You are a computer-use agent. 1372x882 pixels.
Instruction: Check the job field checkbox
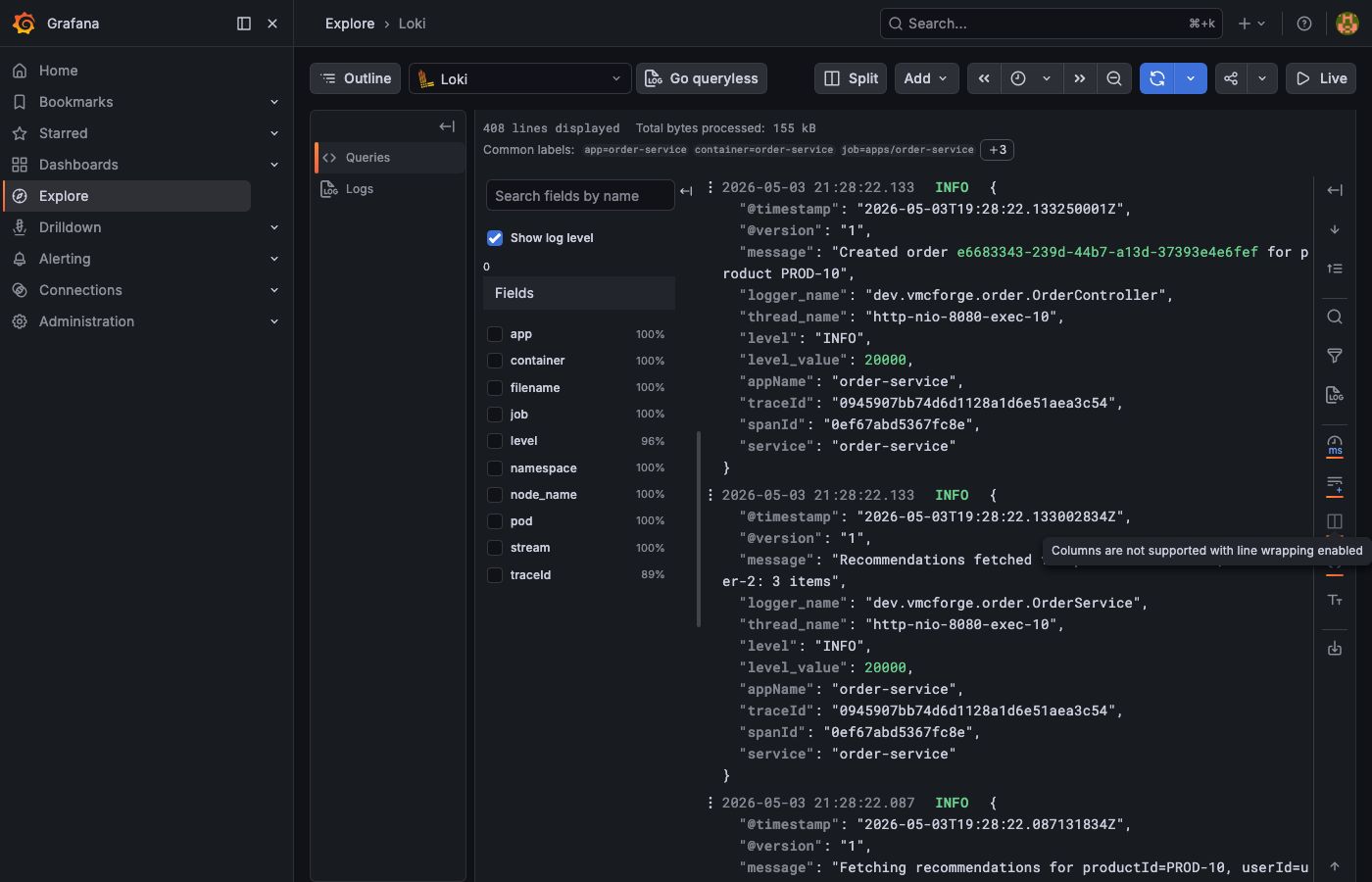tap(495, 415)
